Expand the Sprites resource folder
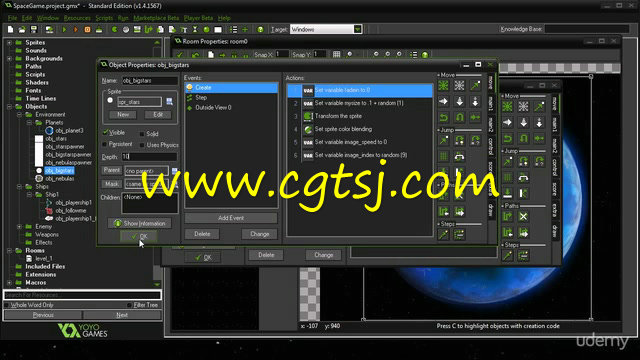Screen dimensions: 640x360 click(x=9, y=42)
